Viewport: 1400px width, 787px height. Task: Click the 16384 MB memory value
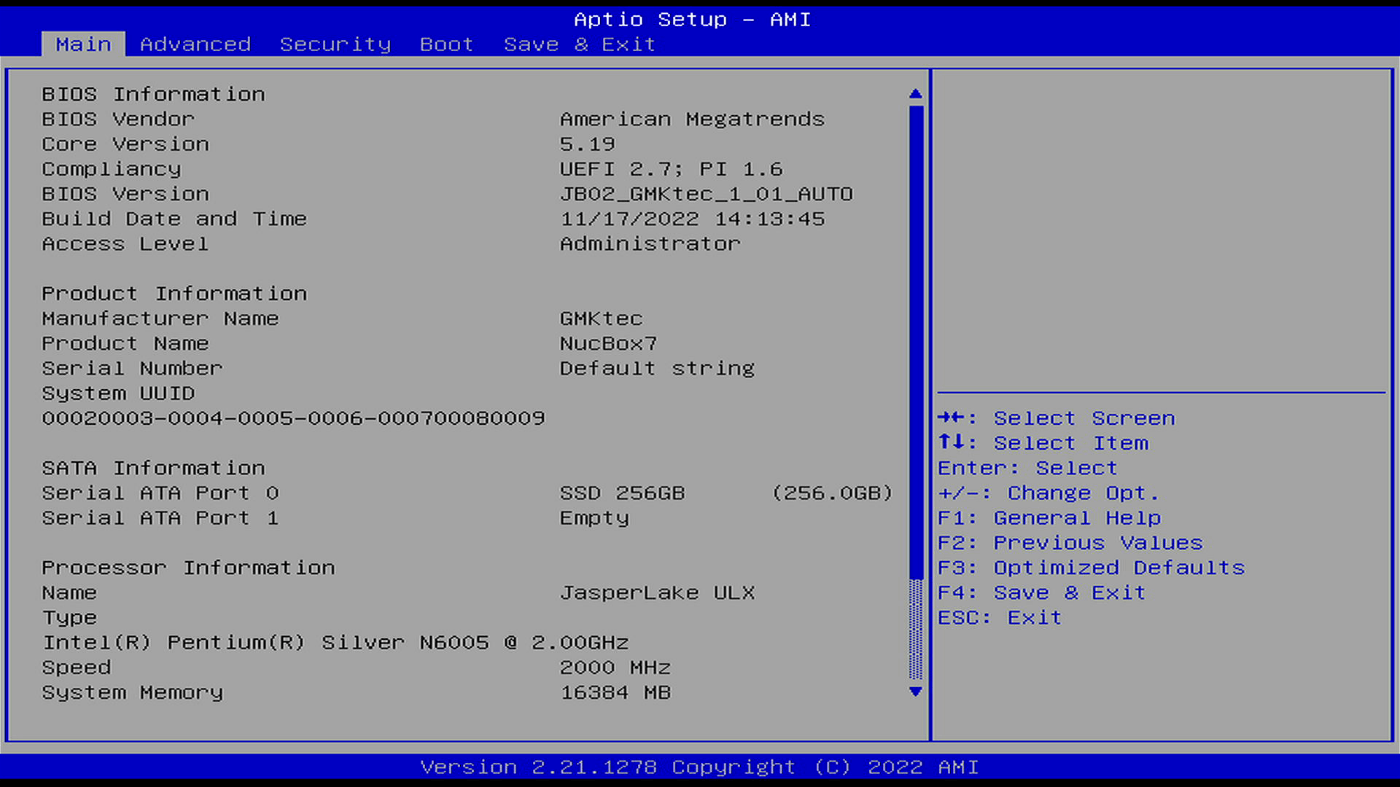click(x=615, y=692)
